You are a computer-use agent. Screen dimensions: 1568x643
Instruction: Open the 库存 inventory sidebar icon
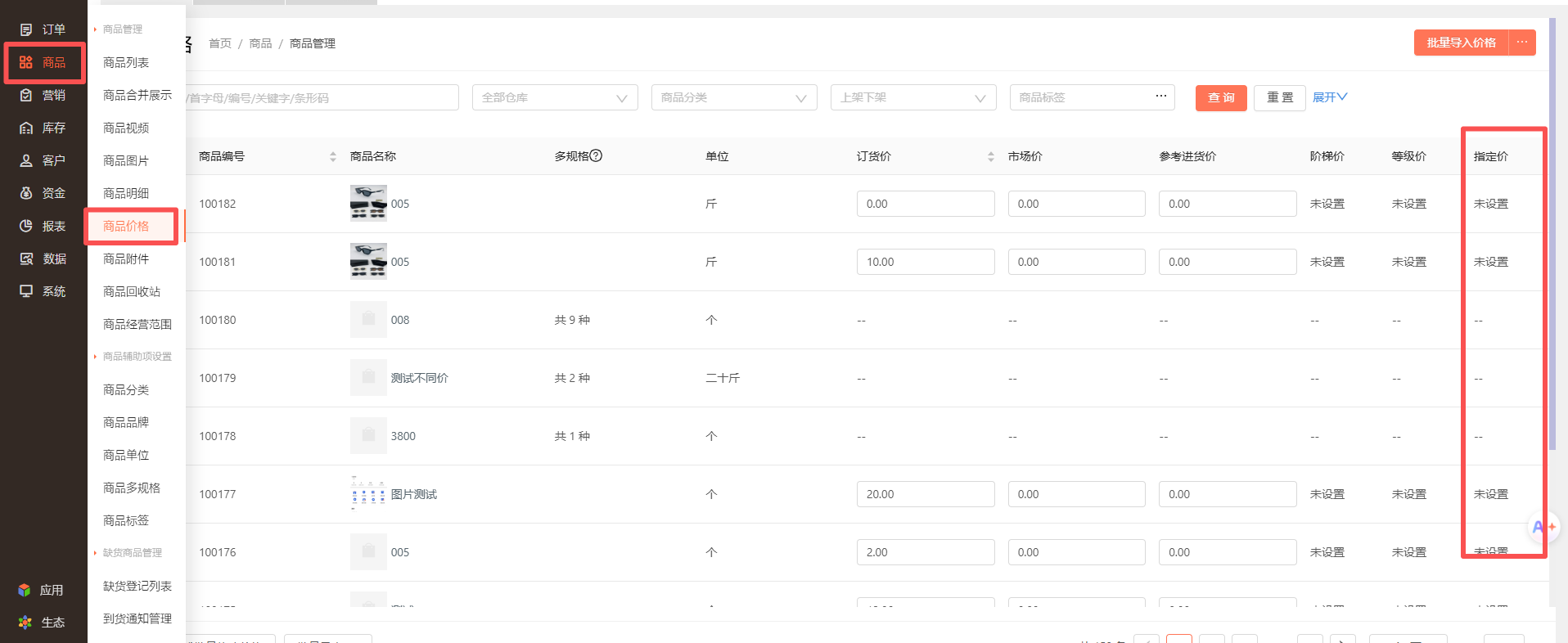26,128
